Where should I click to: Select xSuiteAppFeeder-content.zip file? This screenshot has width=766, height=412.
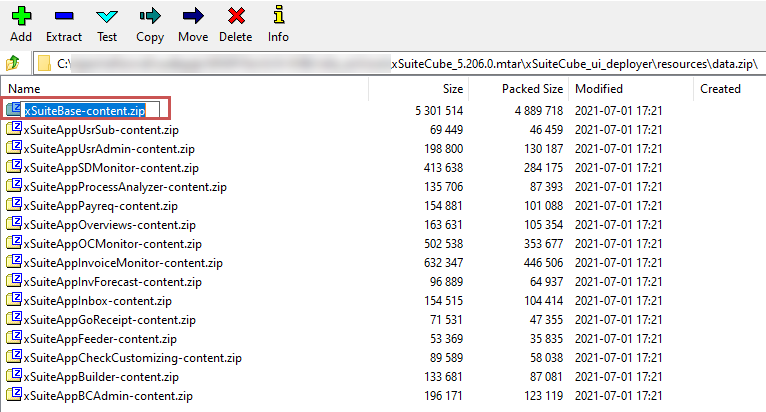tap(100, 339)
